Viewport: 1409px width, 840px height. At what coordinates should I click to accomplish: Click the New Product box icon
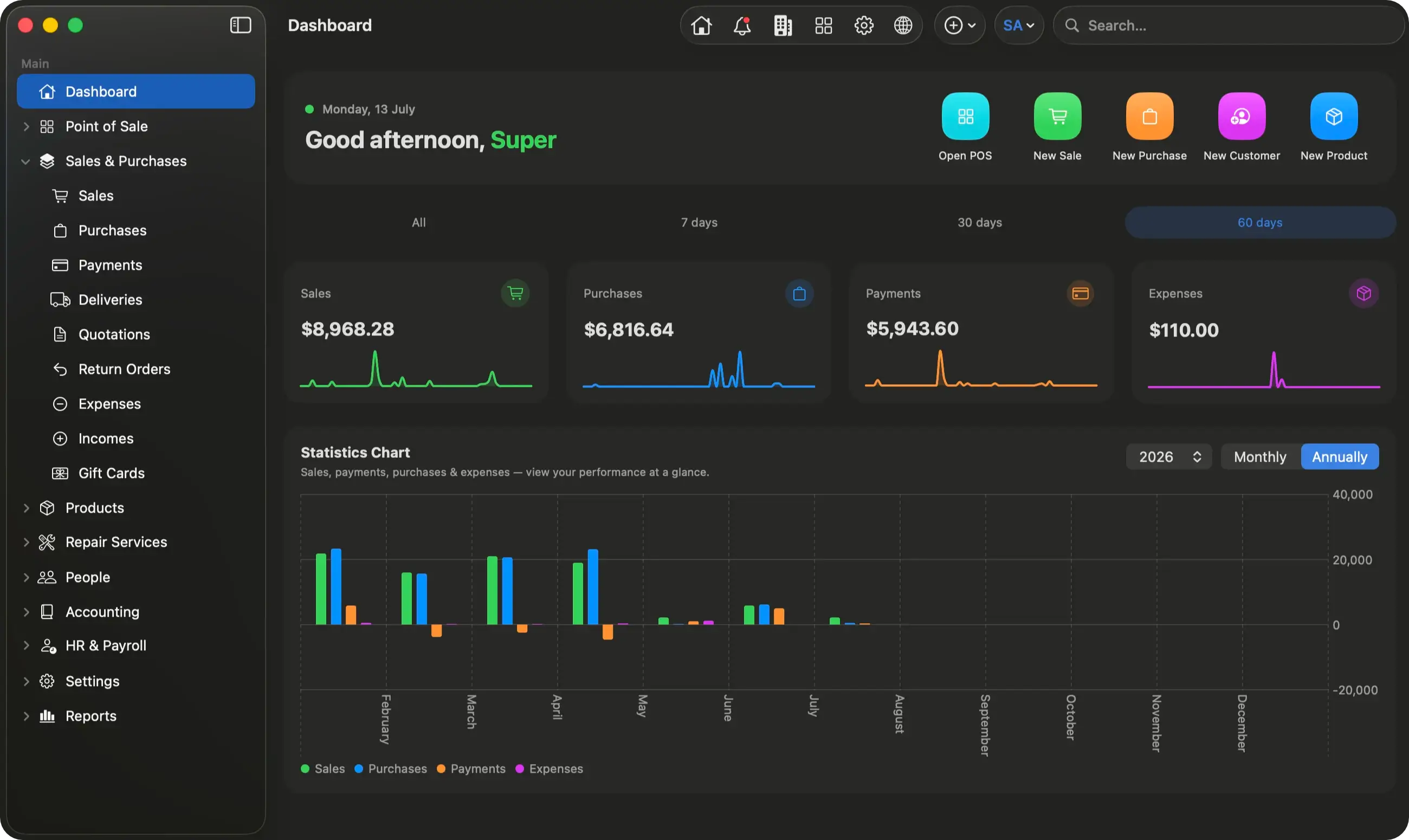click(1334, 116)
